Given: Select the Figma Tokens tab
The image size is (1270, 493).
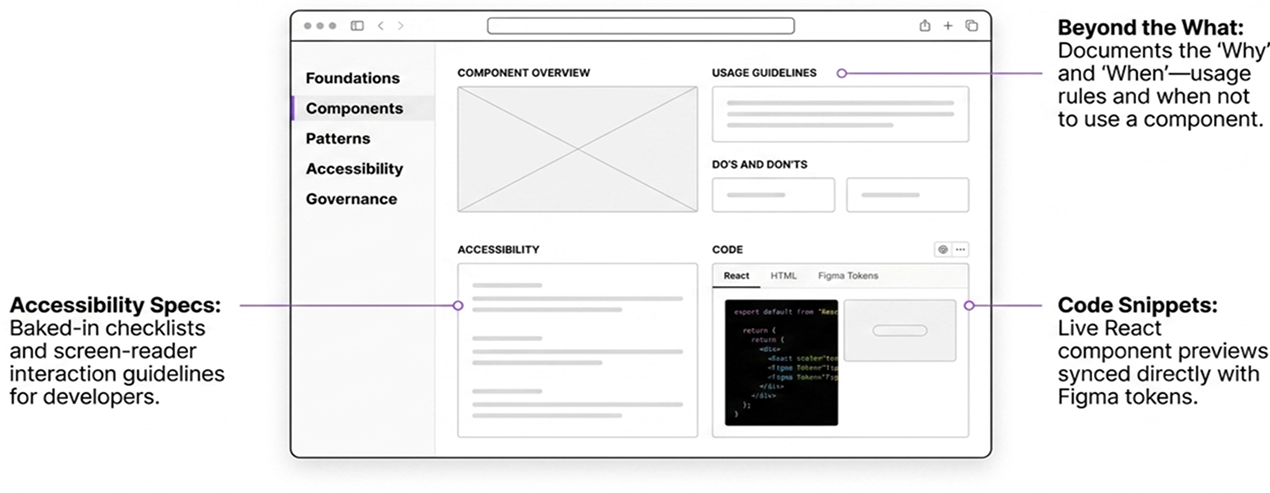Looking at the screenshot, I should [x=848, y=276].
